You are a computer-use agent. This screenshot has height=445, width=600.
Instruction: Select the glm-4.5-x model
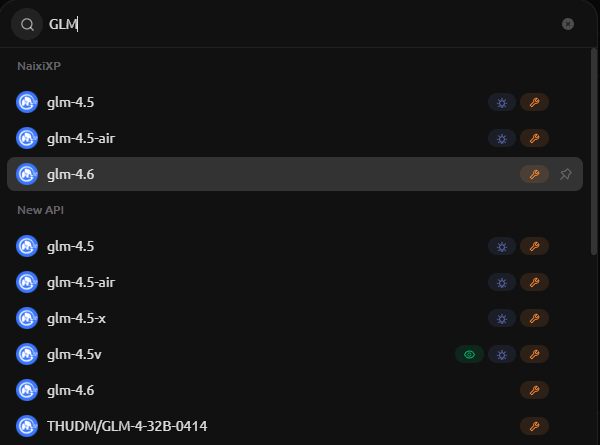76,318
